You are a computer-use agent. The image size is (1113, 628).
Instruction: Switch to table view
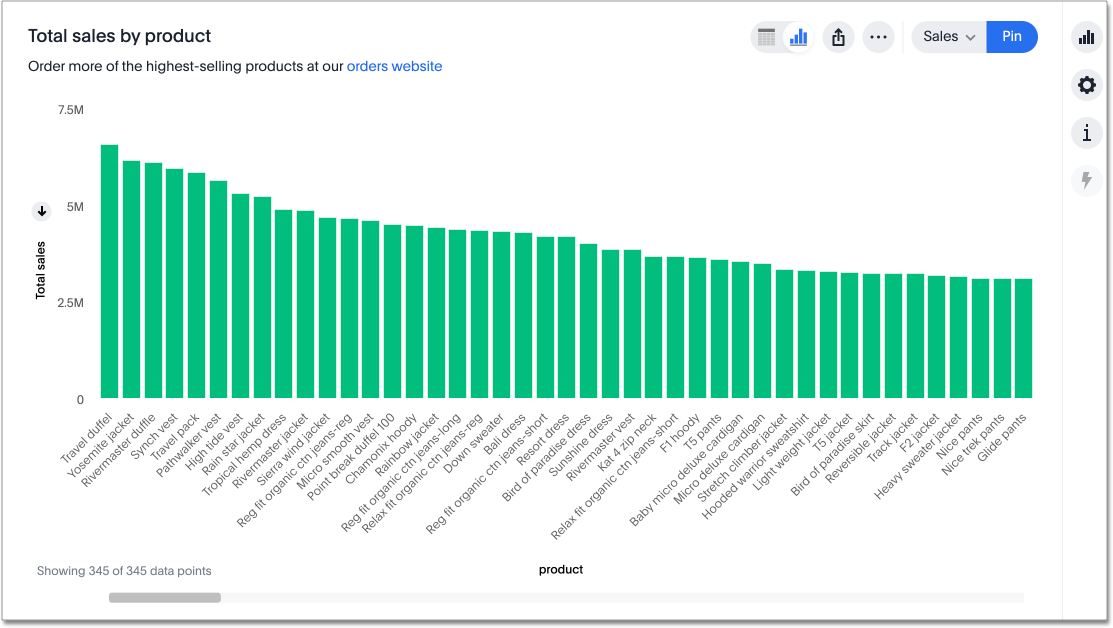point(767,38)
